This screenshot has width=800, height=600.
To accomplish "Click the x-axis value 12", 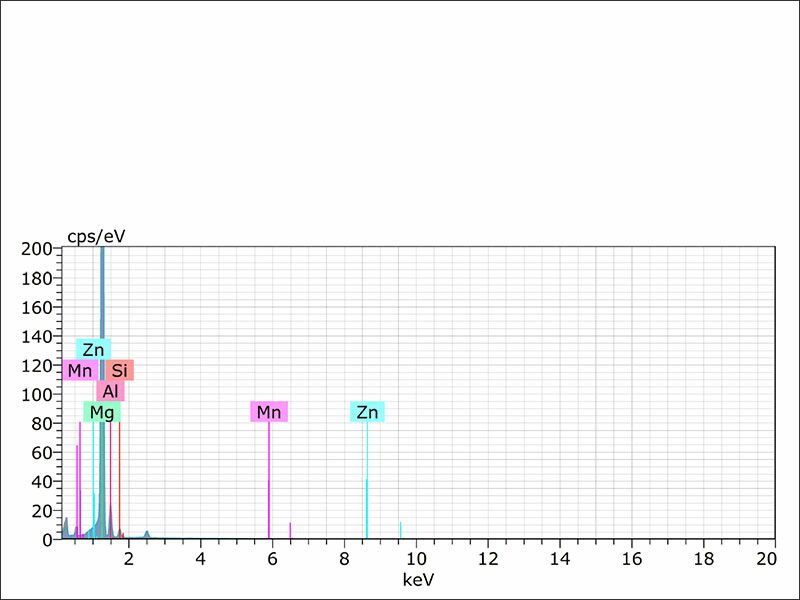I will pyautogui.click(x=488, y=559).
